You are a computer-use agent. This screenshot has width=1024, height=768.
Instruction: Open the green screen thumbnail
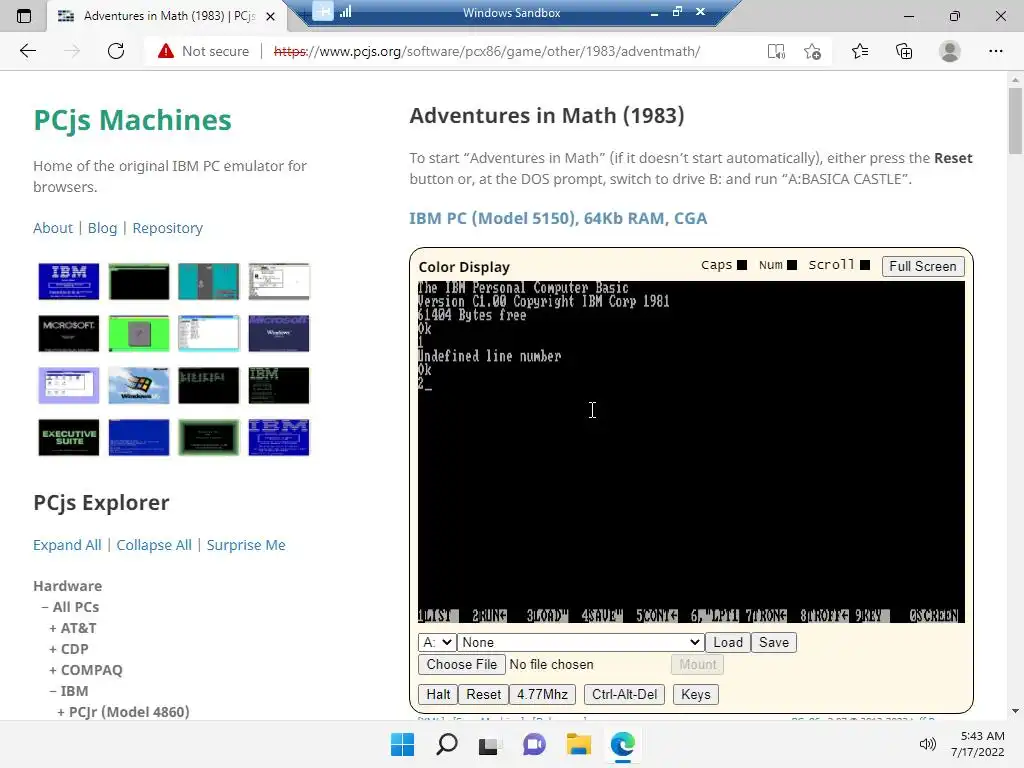pos(138,333)
